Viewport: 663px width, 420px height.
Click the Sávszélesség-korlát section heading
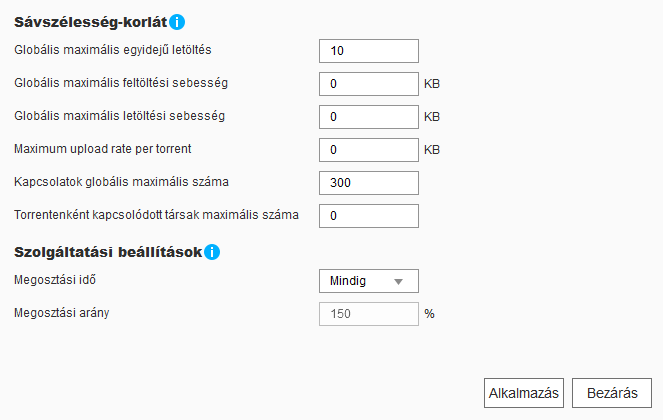(x=90, y=21)
